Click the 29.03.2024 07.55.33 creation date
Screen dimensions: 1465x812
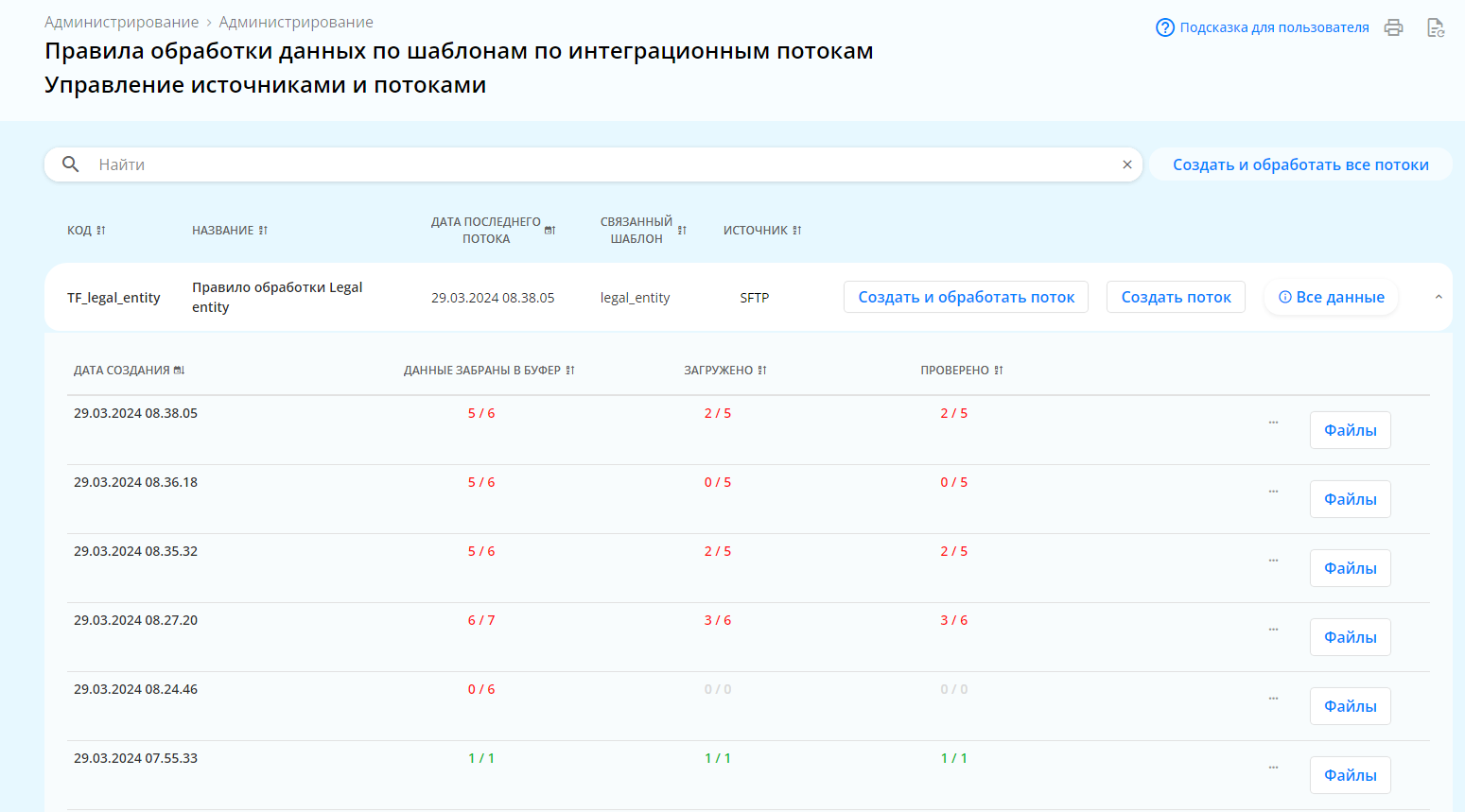pyautogui.click(x=135, y=758)
